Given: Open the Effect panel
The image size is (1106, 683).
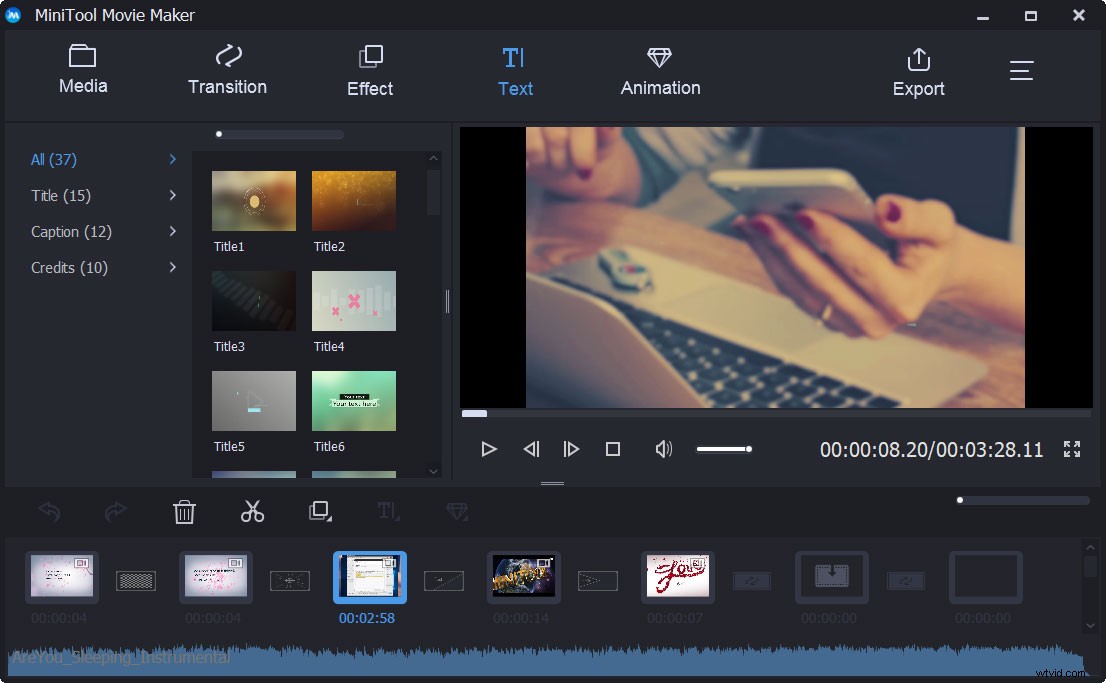Looking at the screenshot, I should (369, 70).
